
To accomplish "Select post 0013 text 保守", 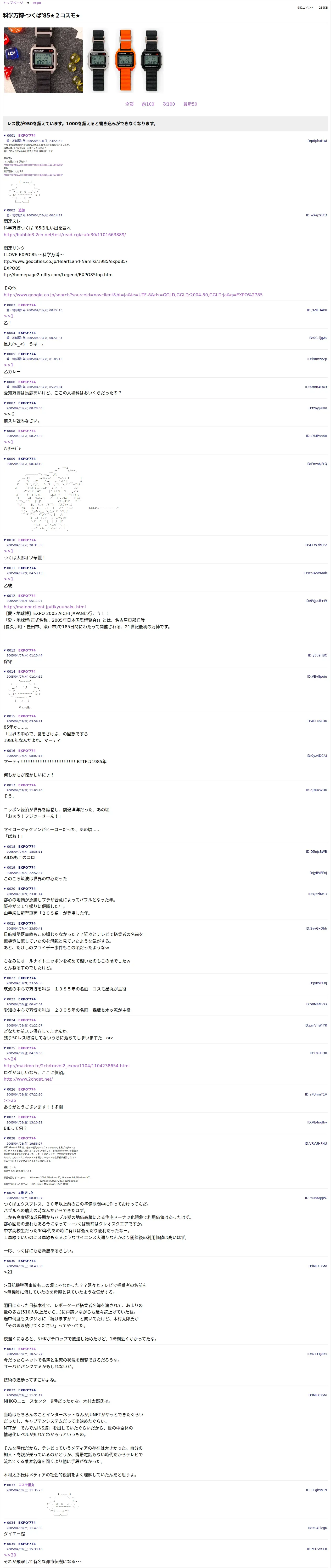I will (x=8, y=661).
